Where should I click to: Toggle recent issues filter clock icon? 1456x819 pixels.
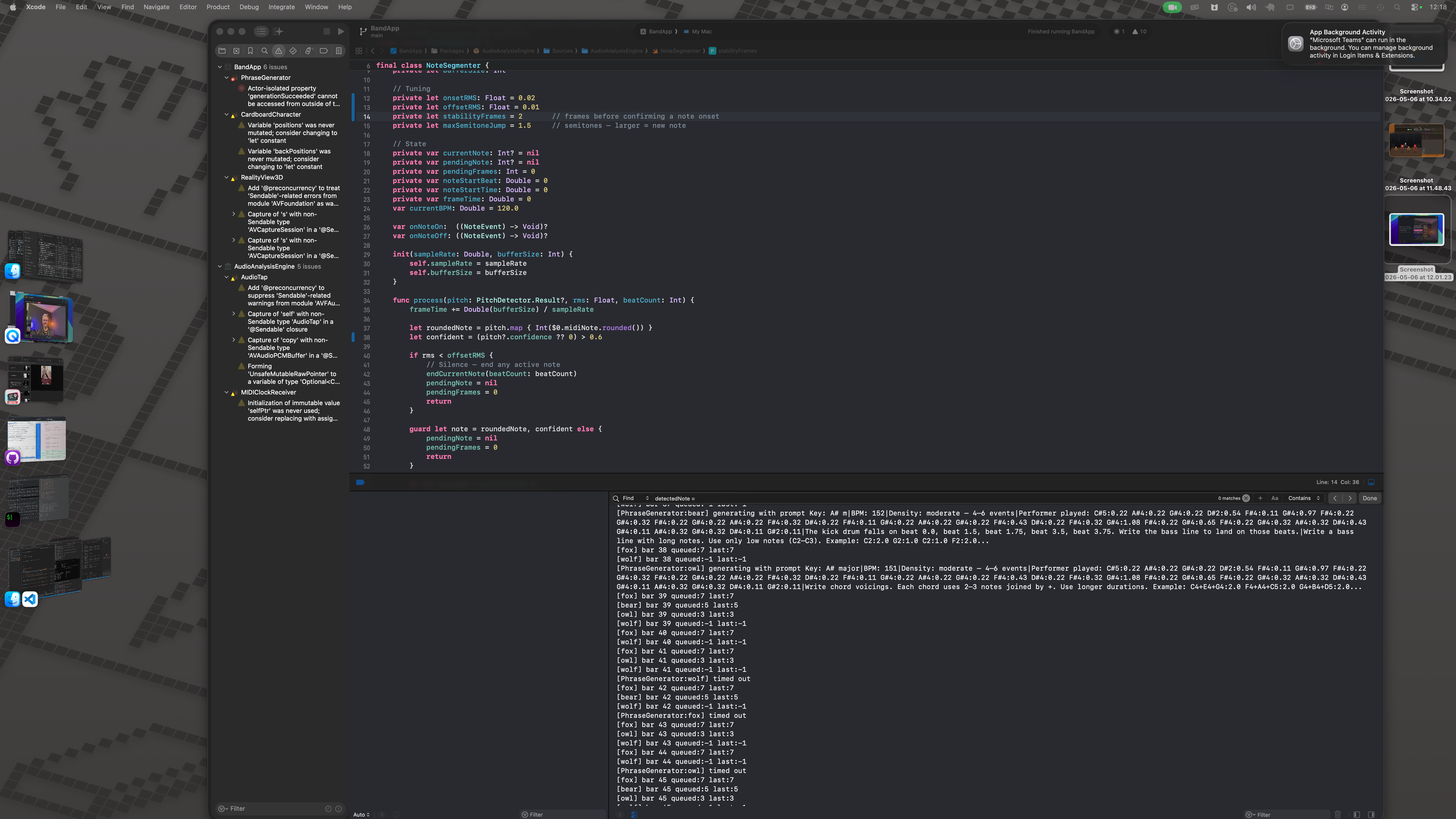pos(328,809)
